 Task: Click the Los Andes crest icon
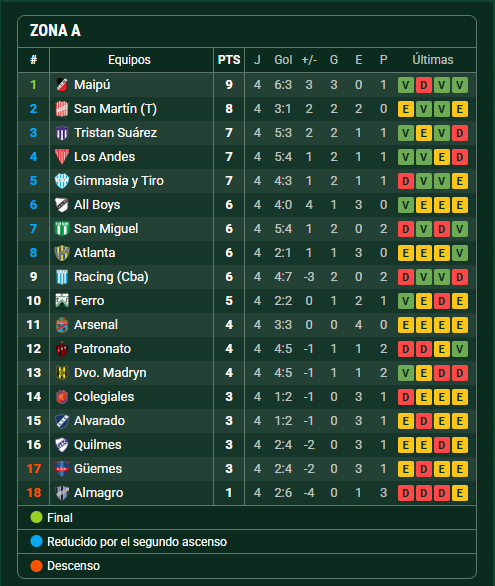(x=62, y=157)
